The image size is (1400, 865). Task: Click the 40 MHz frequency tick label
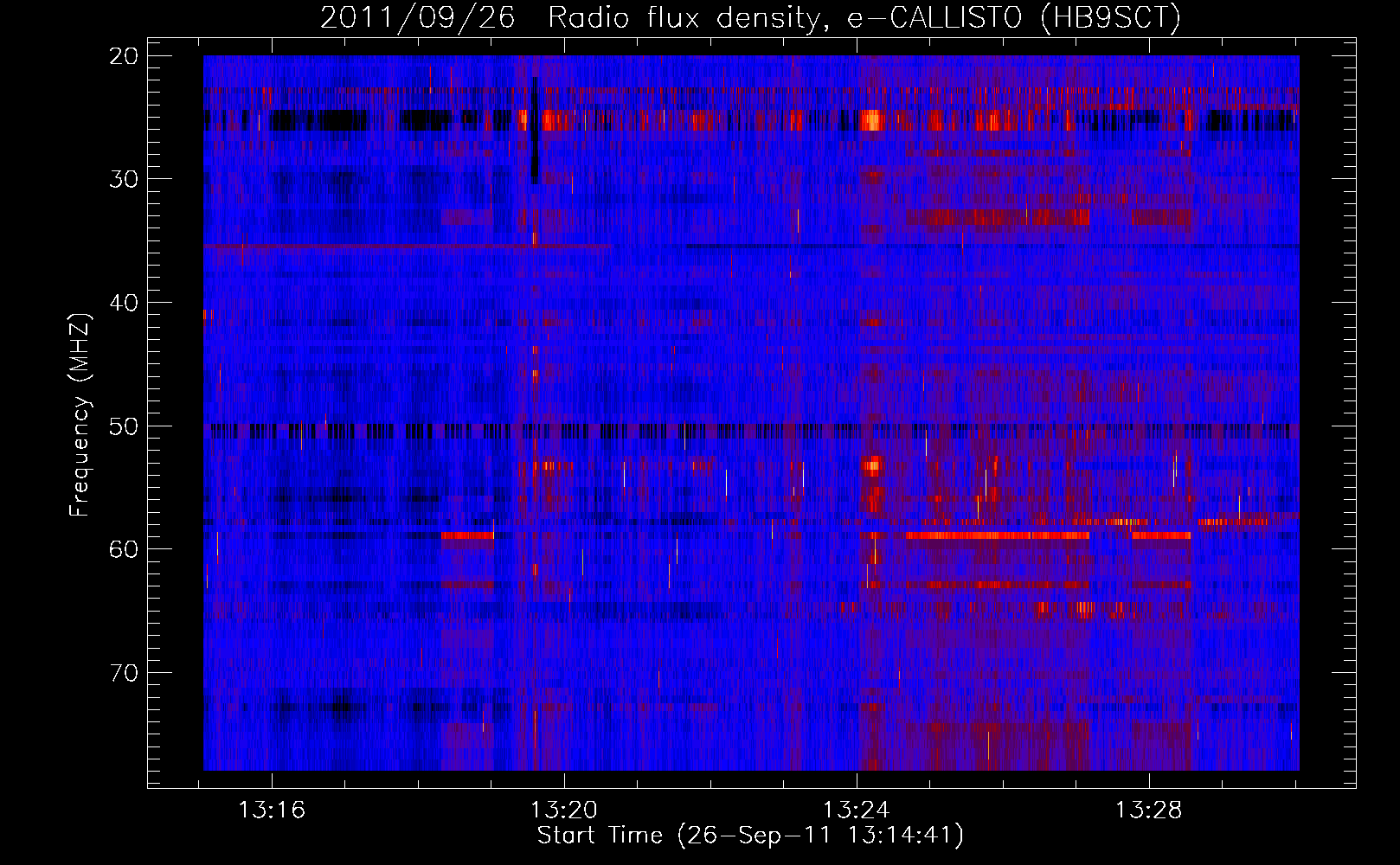coord(125,303)
